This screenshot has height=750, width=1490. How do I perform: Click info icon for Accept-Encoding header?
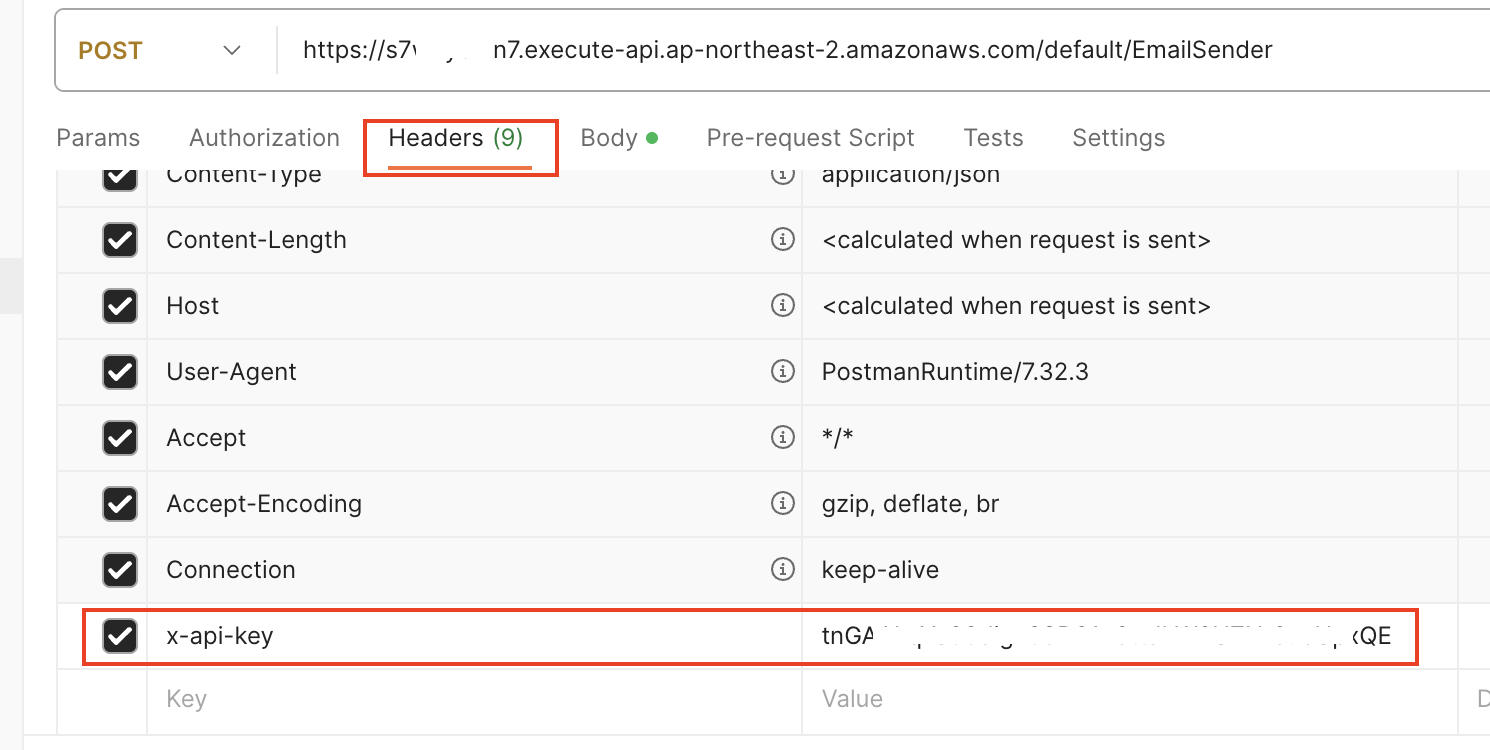coord(782,504)
